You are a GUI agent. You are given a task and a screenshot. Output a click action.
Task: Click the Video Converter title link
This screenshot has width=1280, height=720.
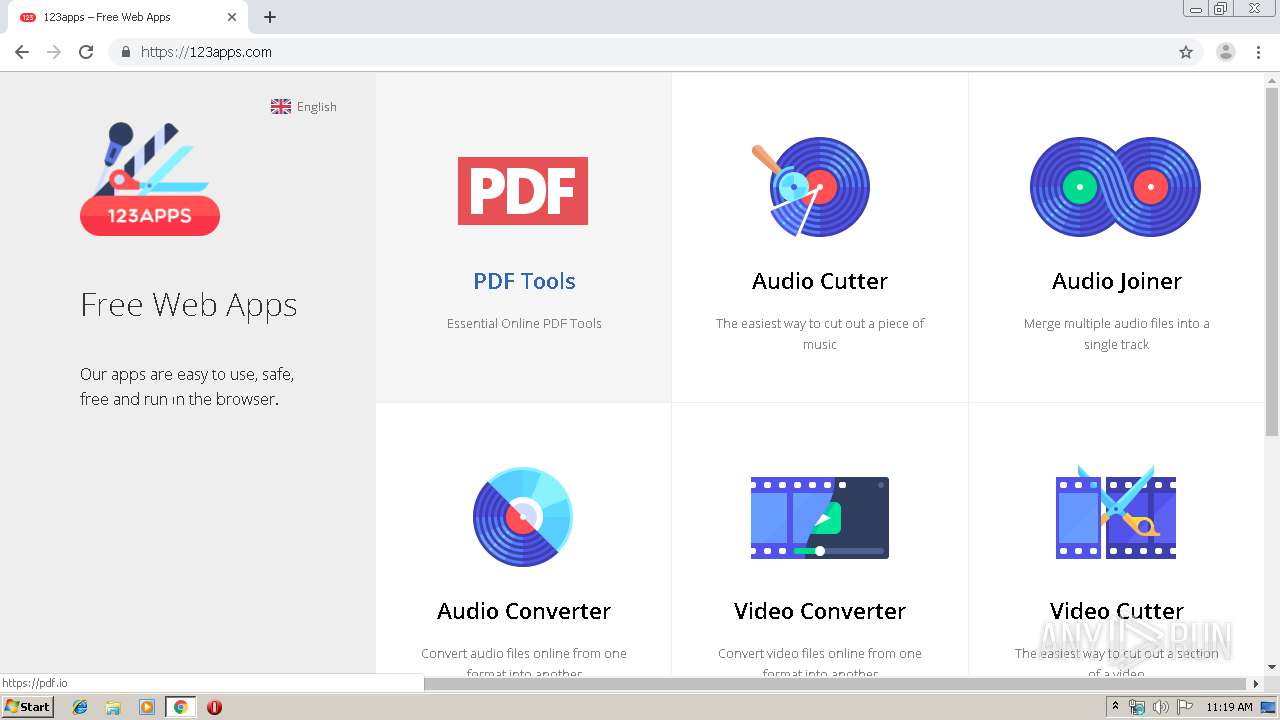click(820, 611)
